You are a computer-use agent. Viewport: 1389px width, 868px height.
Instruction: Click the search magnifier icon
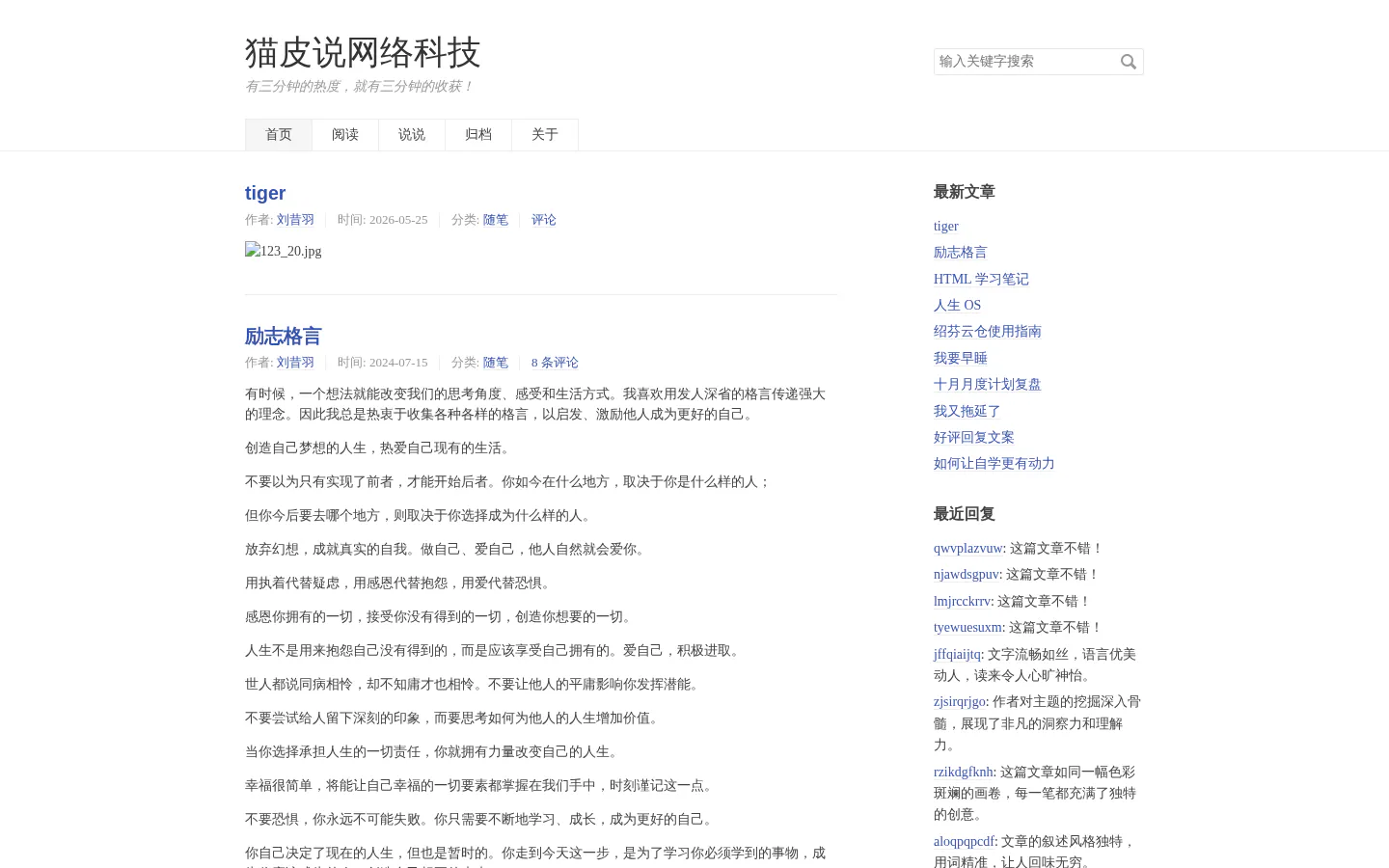(1129, 62)
